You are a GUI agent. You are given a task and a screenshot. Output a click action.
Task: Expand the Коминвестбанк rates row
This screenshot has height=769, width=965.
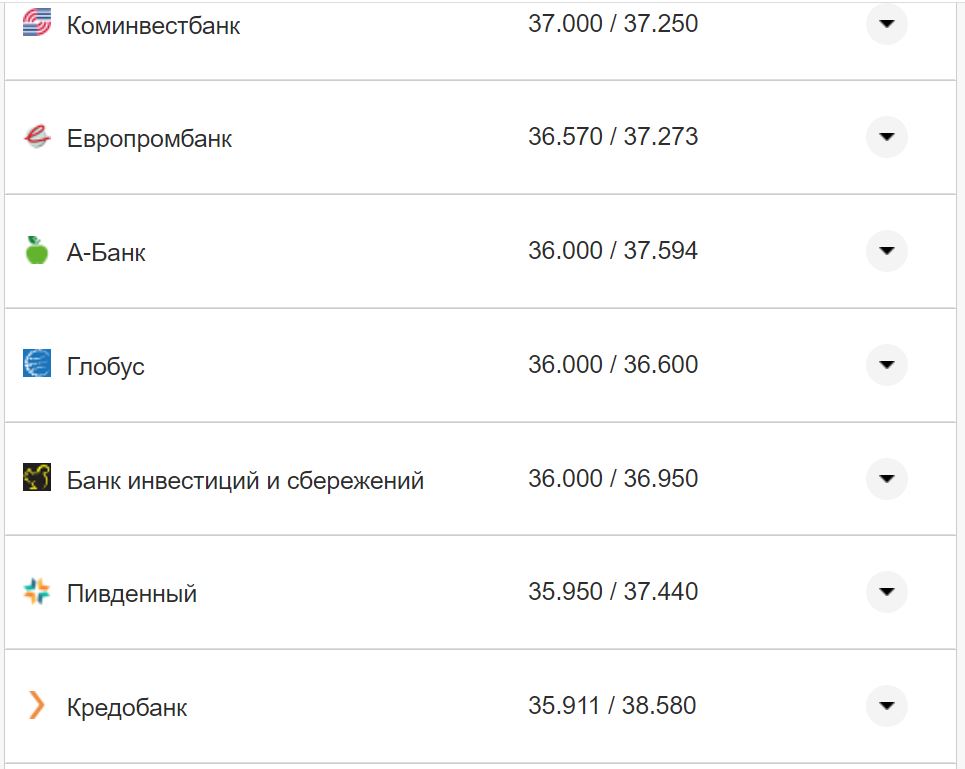click(x=886, y=24)
